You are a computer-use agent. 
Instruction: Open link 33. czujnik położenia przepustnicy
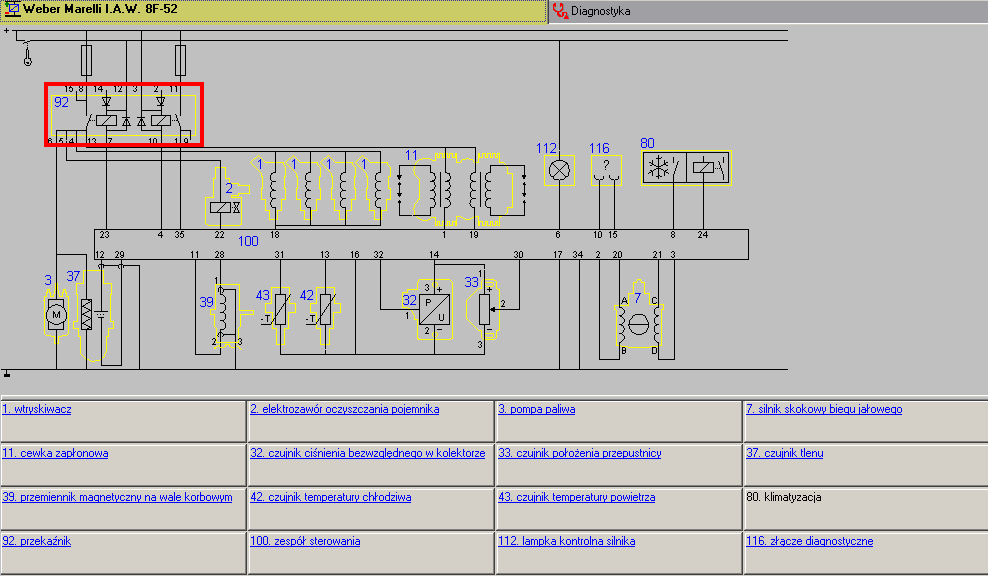pos(580,453)
